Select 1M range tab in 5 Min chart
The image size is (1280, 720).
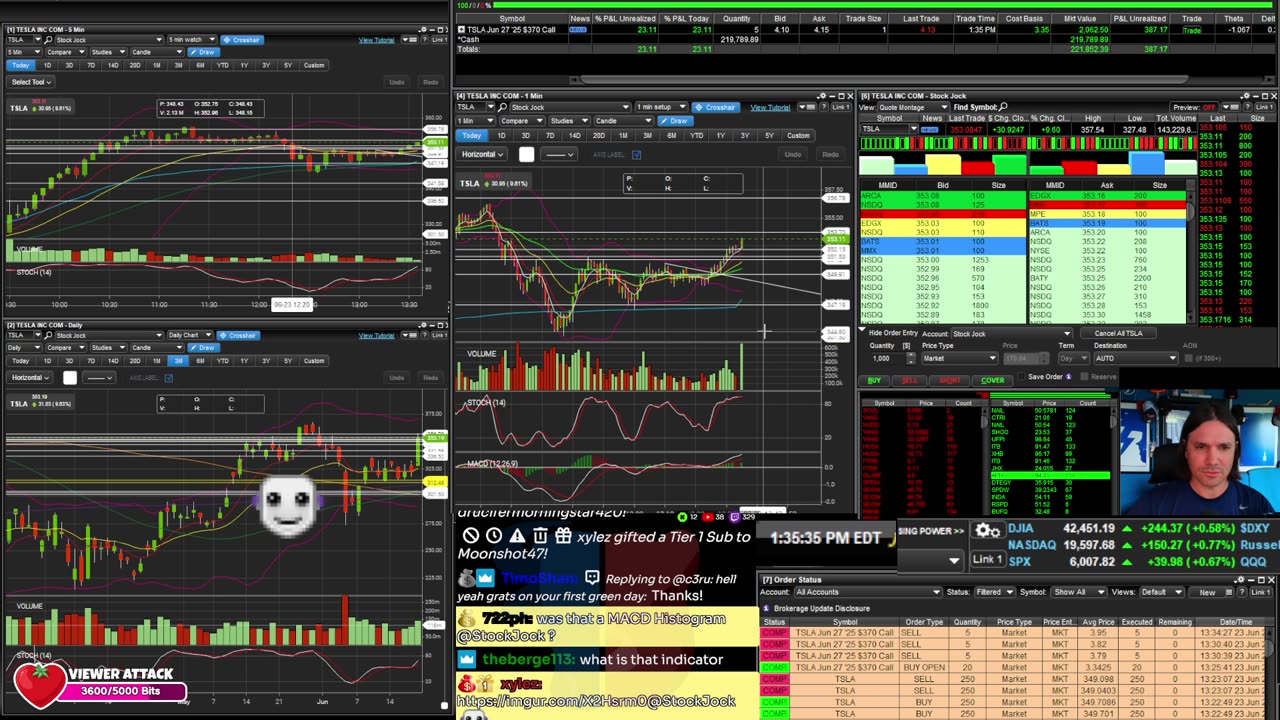pyautogui.click(x=156, y=65)
